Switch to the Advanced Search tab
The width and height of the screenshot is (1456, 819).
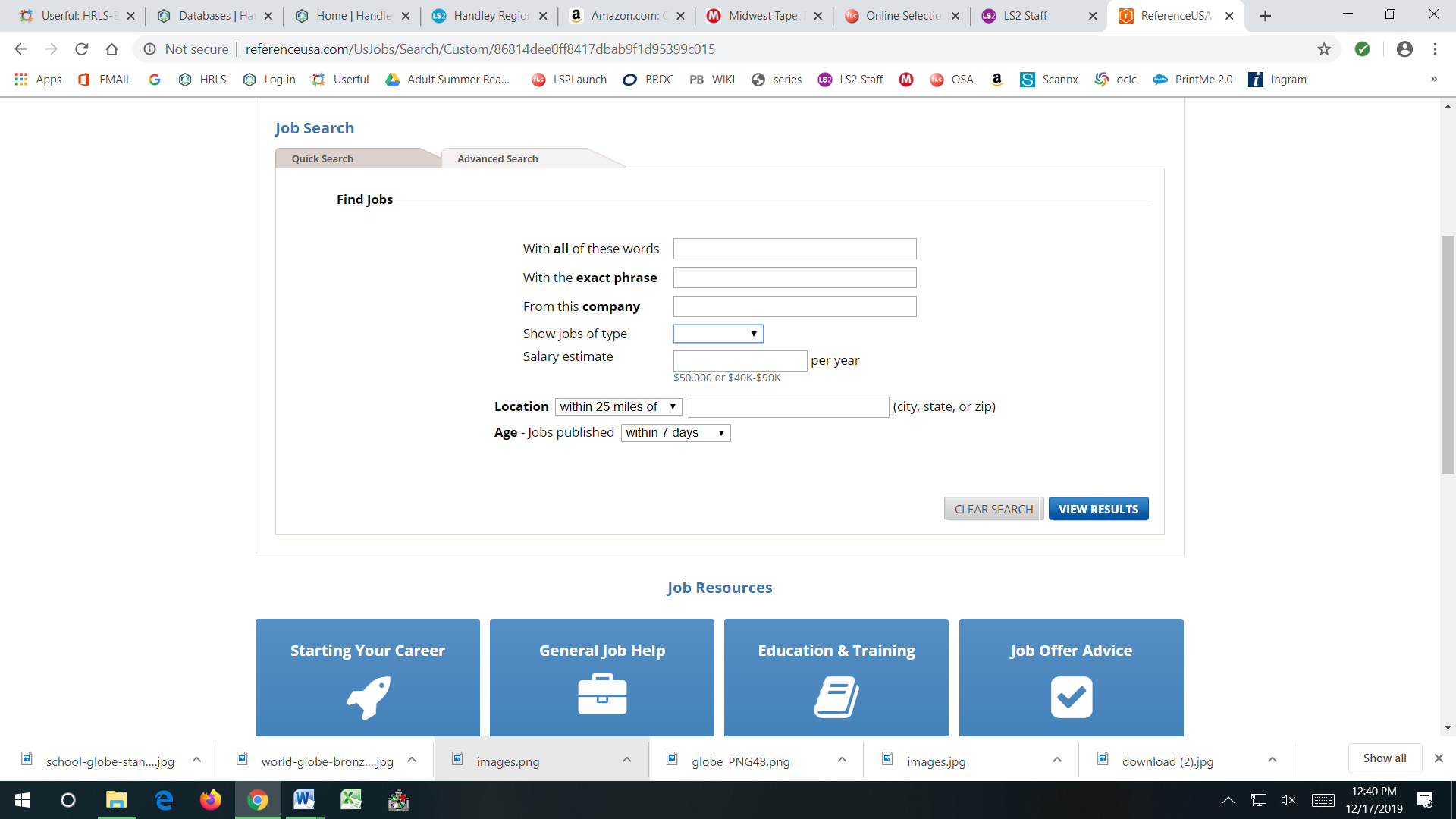[x=497, y=158]
